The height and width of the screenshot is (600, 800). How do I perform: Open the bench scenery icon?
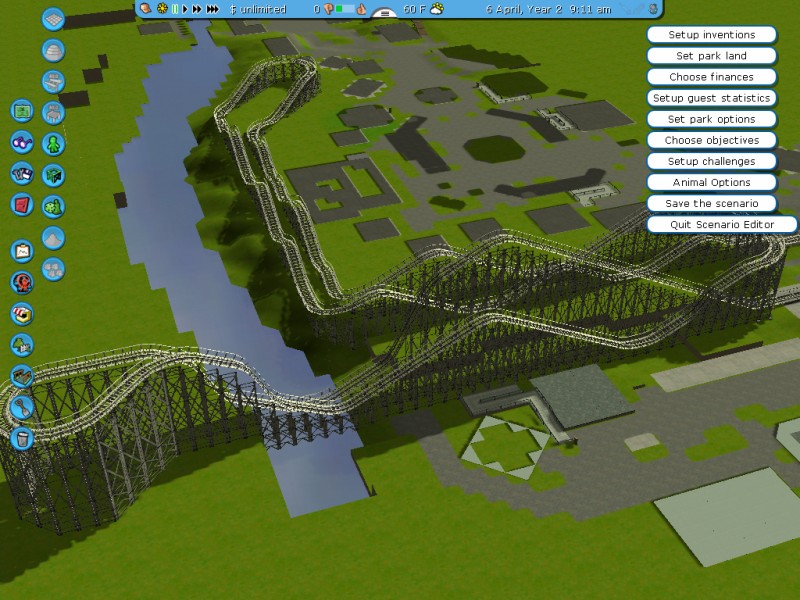pos(53,82)
